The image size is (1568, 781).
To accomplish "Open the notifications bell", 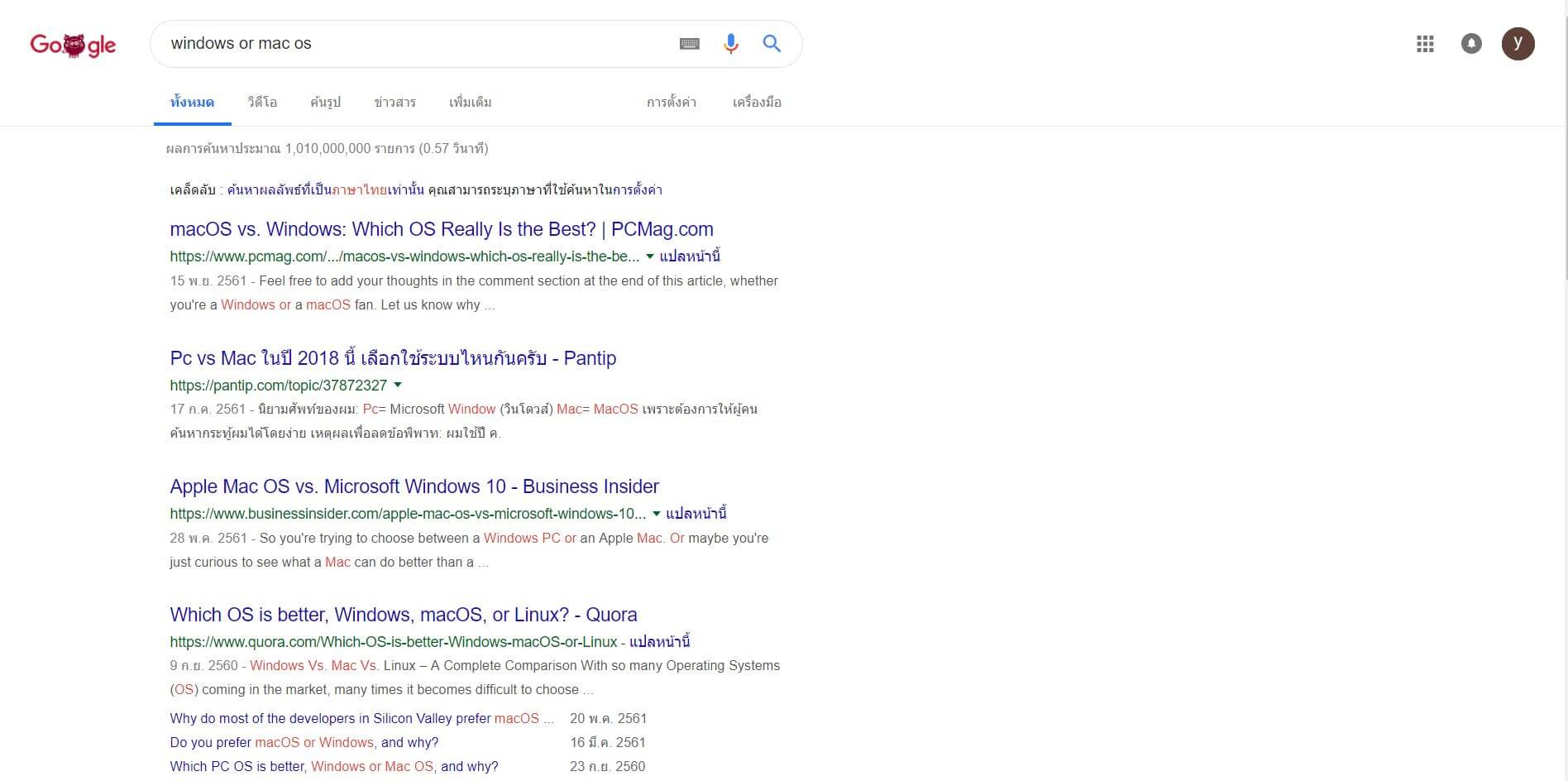I will (x=1471, y=44).
